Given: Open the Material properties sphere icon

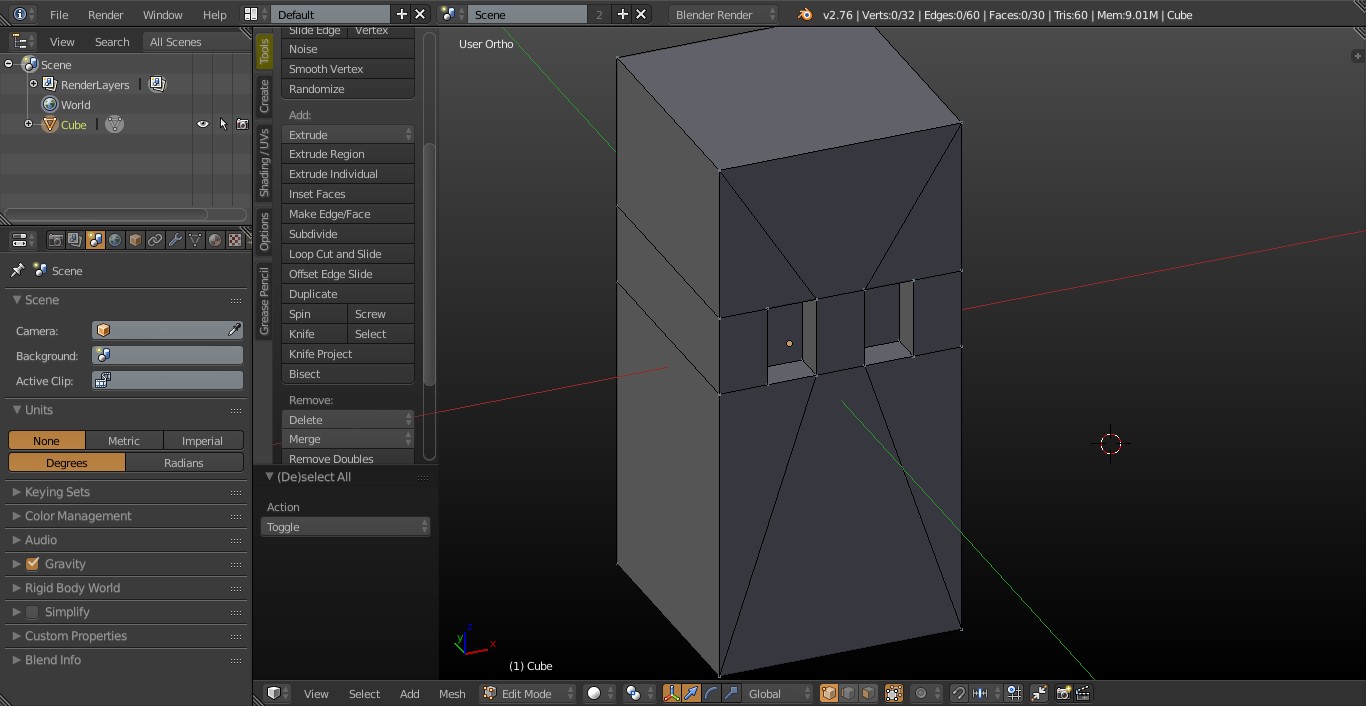Looking at the screenshot, I should click(215, 241).
